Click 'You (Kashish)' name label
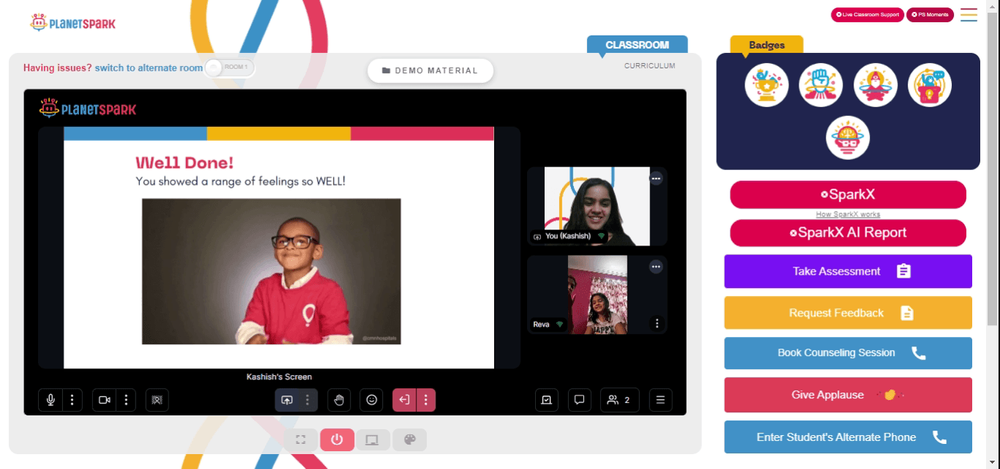Image resolution: width=1000 pixels, height=469 pixels. [568, 236]
